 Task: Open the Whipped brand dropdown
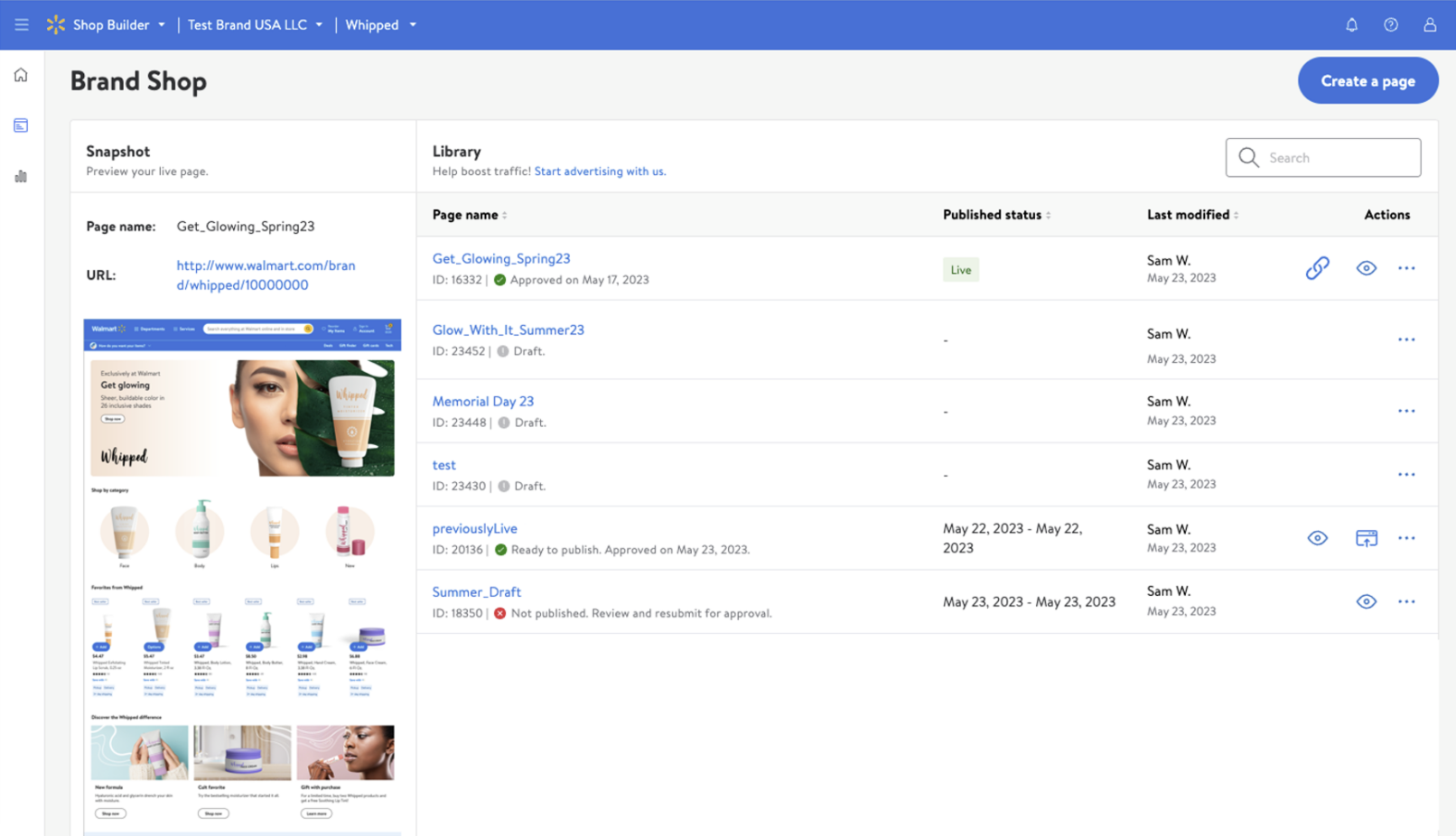pyautogui.click(x=412, y=24)
